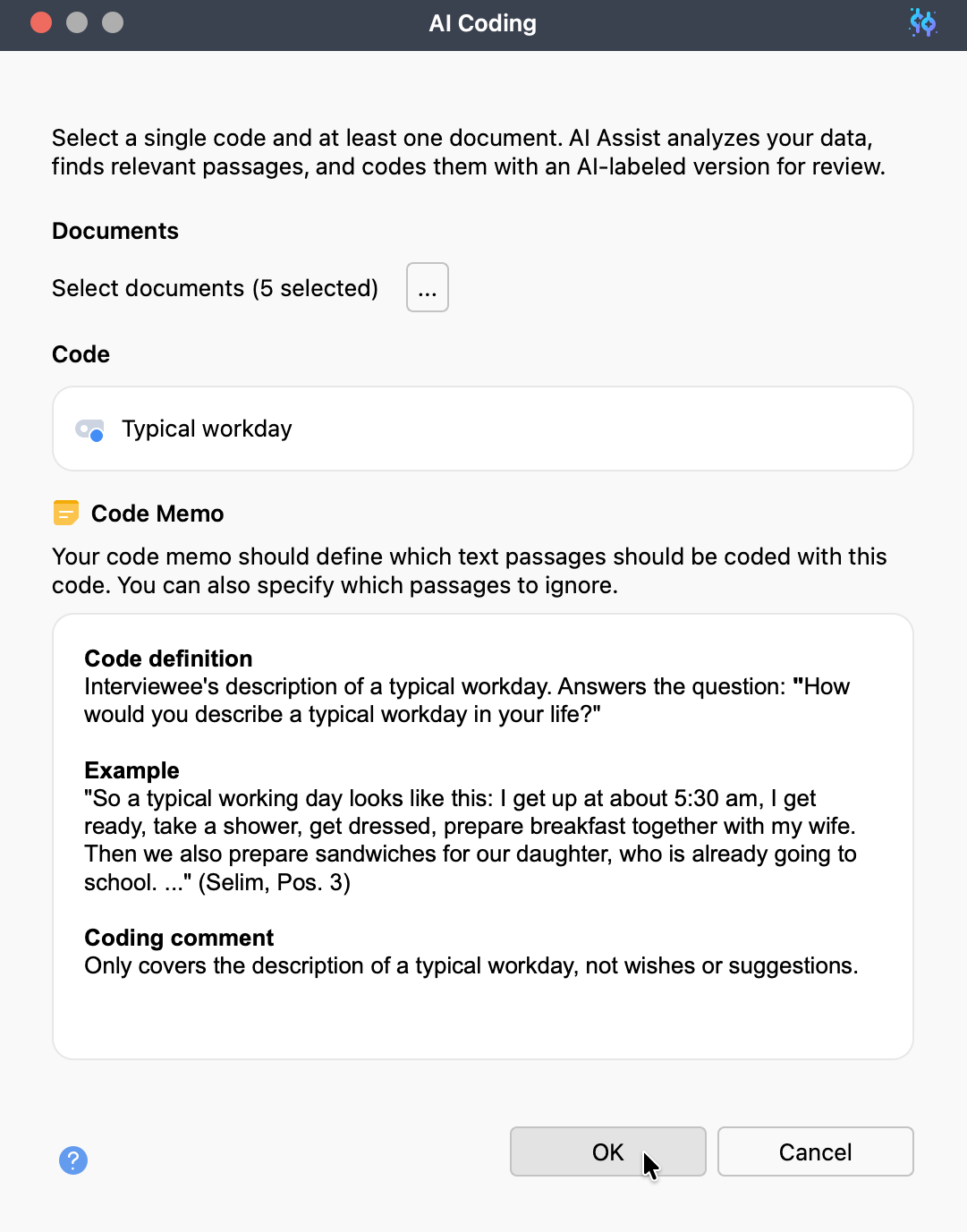This screenshot has width=967, height=1232.
Task: Open help using the blue question mark icon
Action: pos(73,1160)
